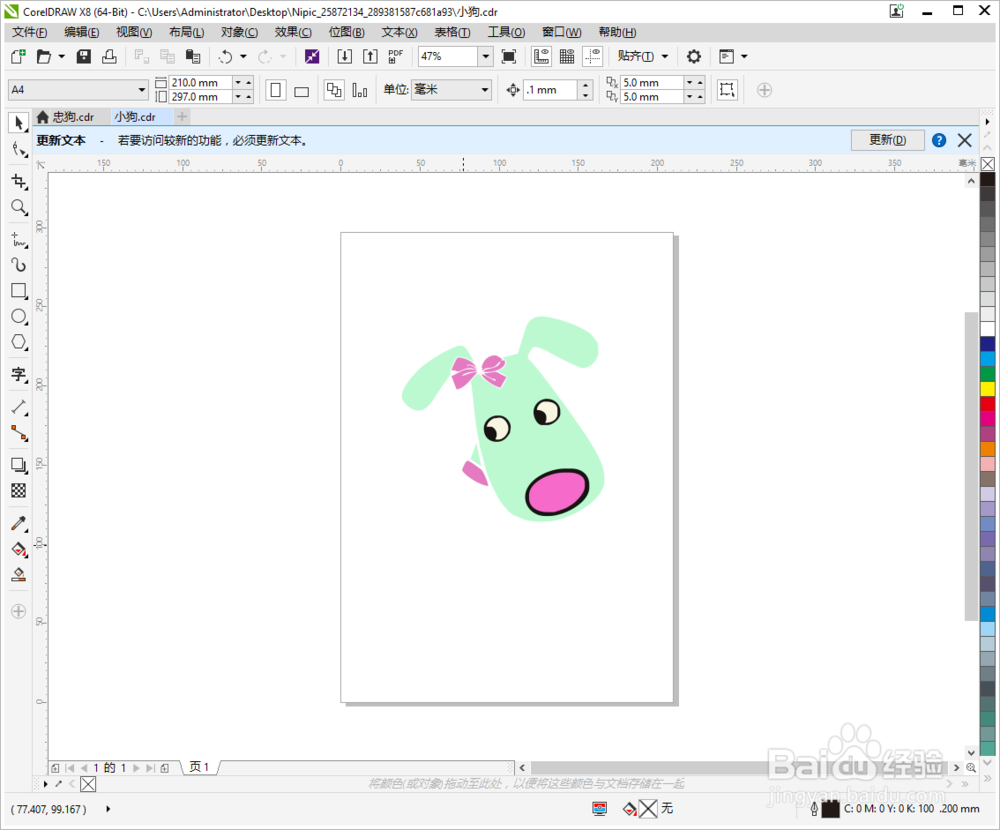The image size is (1000, 830).
Task: Toggle full-screen preview
Action: pyautogui.click(x=508, y=57)
